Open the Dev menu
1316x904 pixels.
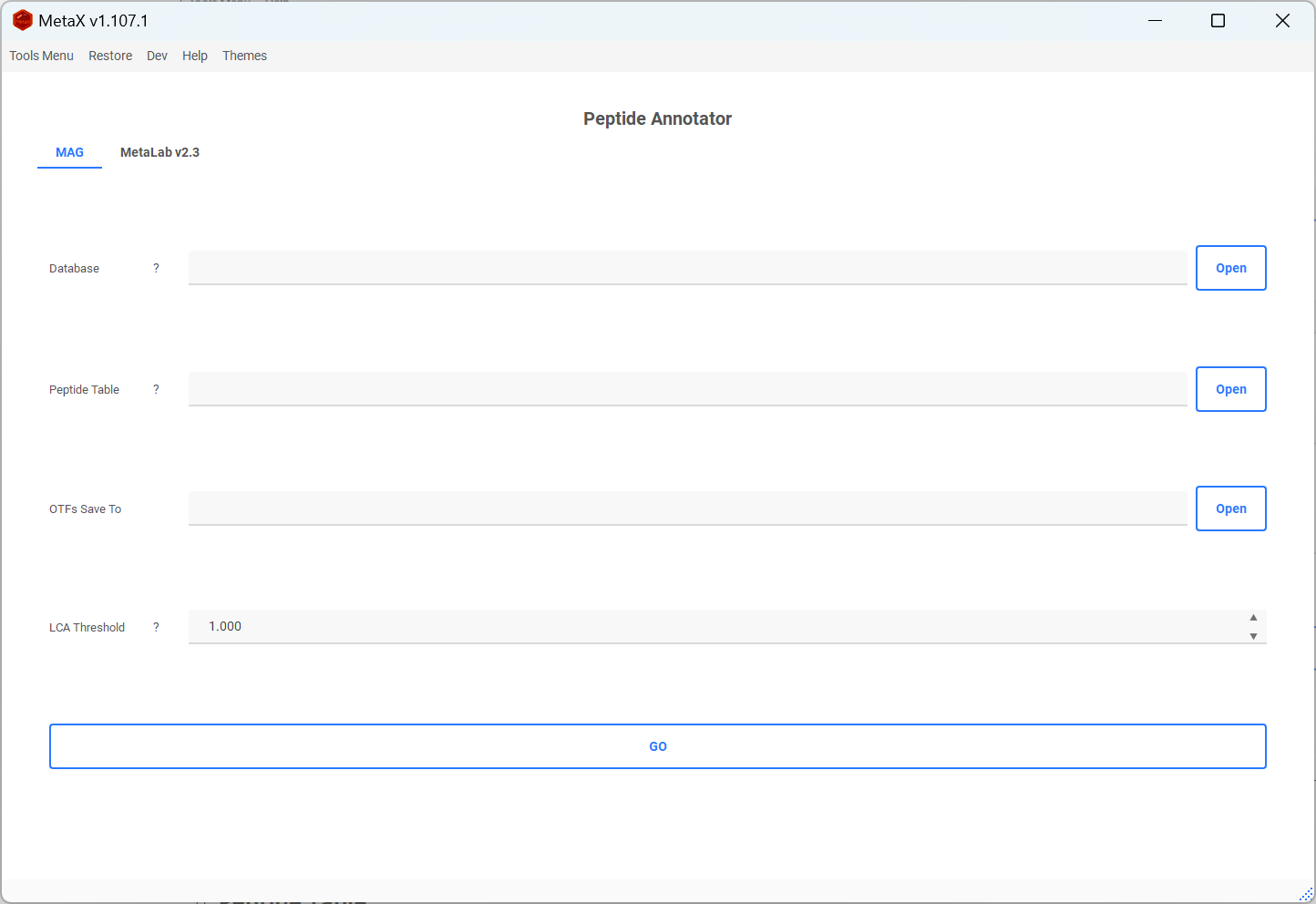click(157, 56)
